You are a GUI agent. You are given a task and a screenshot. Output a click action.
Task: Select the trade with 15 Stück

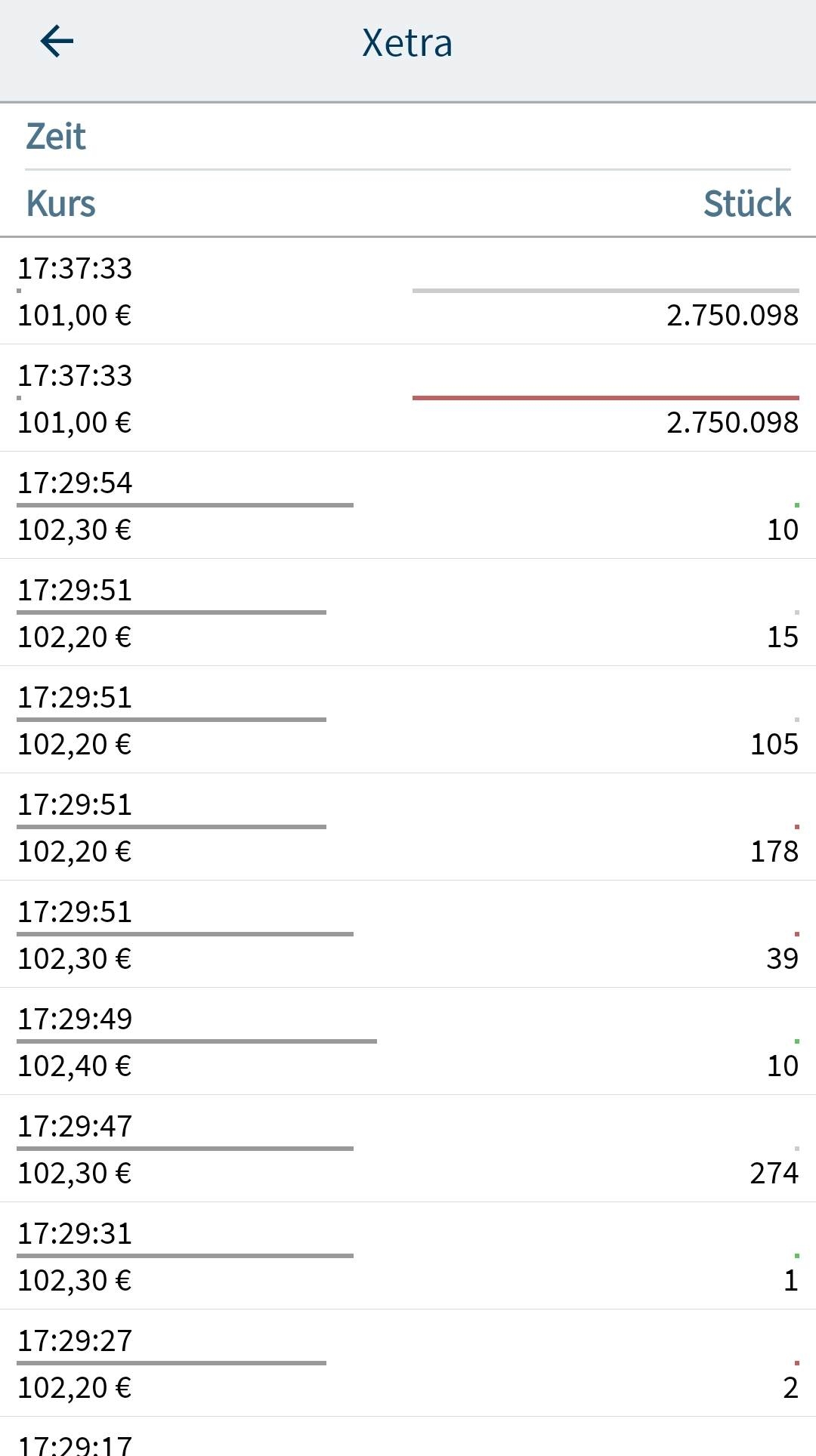coord(408,613)
